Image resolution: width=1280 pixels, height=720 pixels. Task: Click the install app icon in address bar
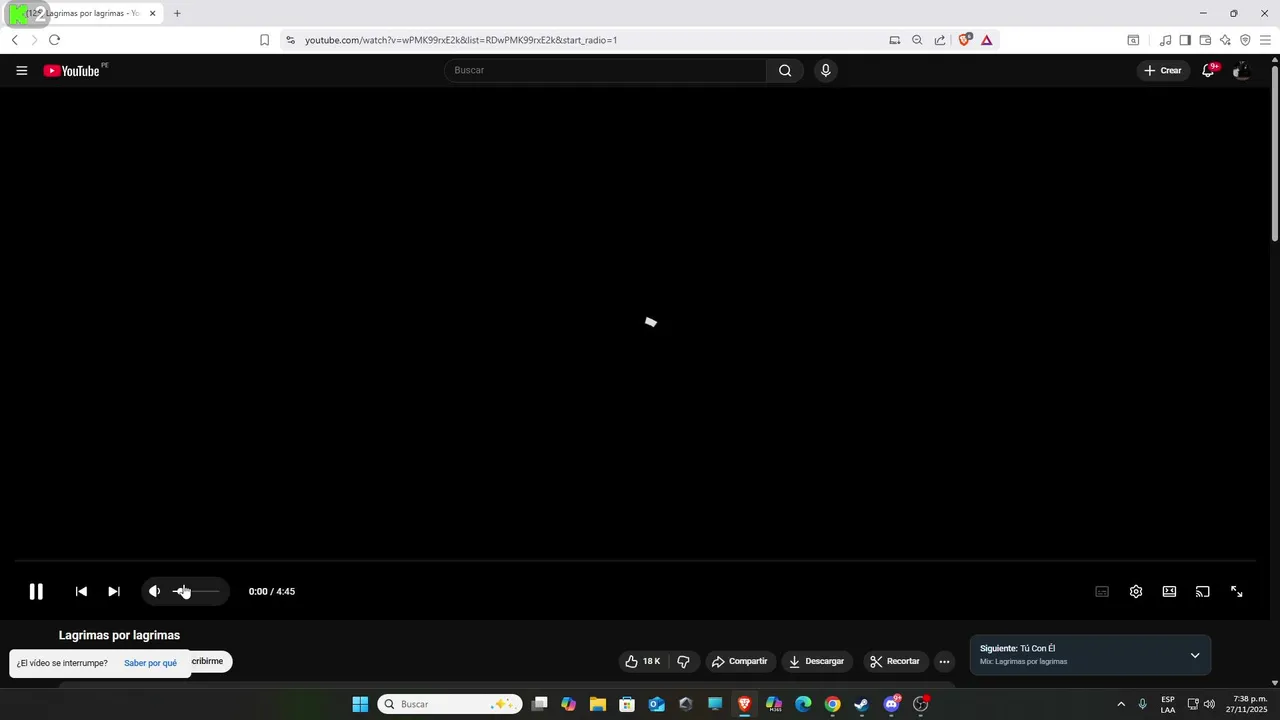pyautogui.click(x=895, y=40)
